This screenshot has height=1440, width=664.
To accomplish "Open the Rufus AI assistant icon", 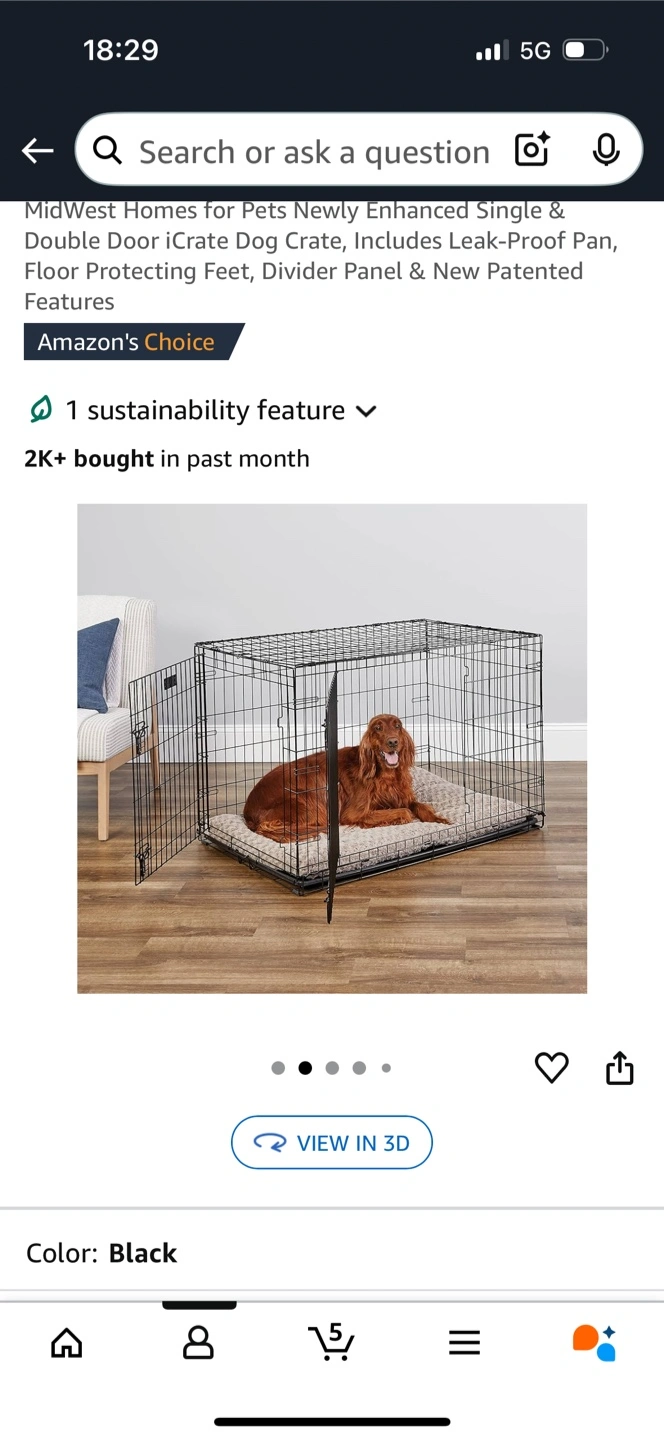I will (594, 1343).
